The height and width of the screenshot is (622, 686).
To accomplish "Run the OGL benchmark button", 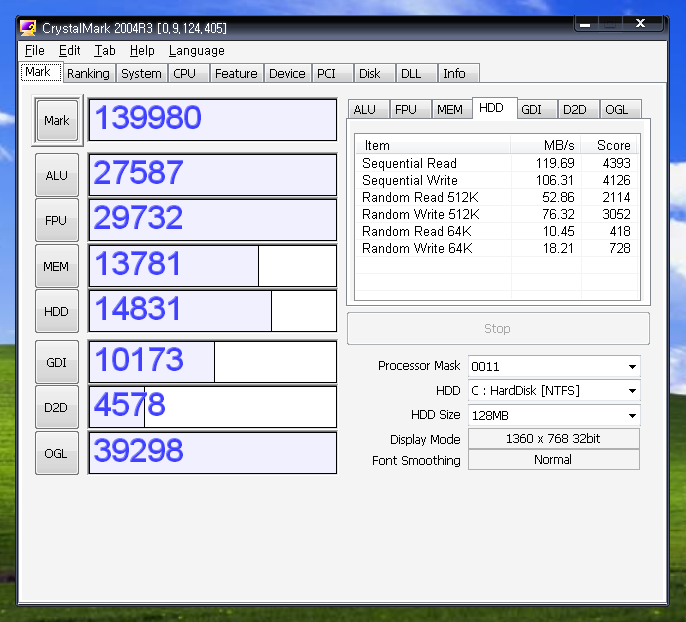I will pos(57,453).
